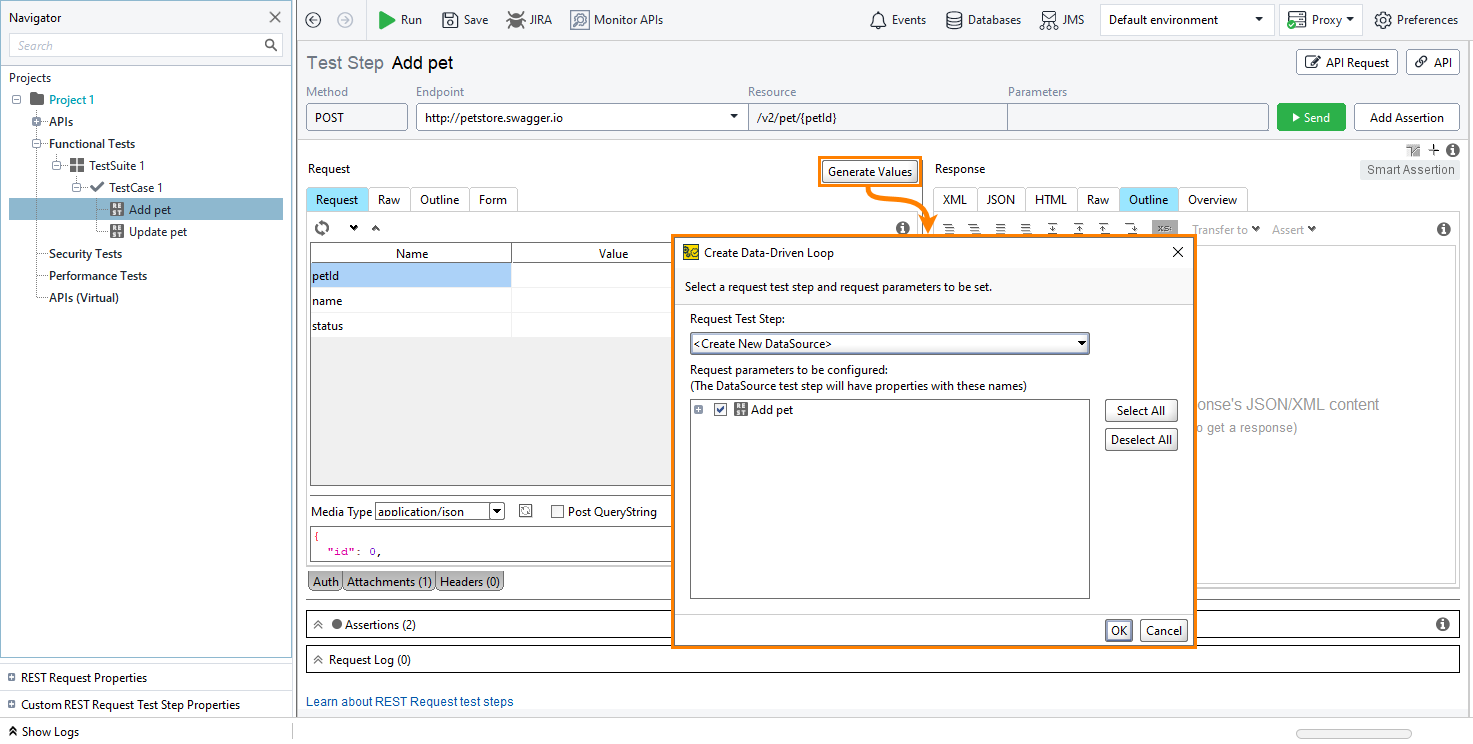
Task: Open the Request Test Step dropdown
Action: click(890, 343)
